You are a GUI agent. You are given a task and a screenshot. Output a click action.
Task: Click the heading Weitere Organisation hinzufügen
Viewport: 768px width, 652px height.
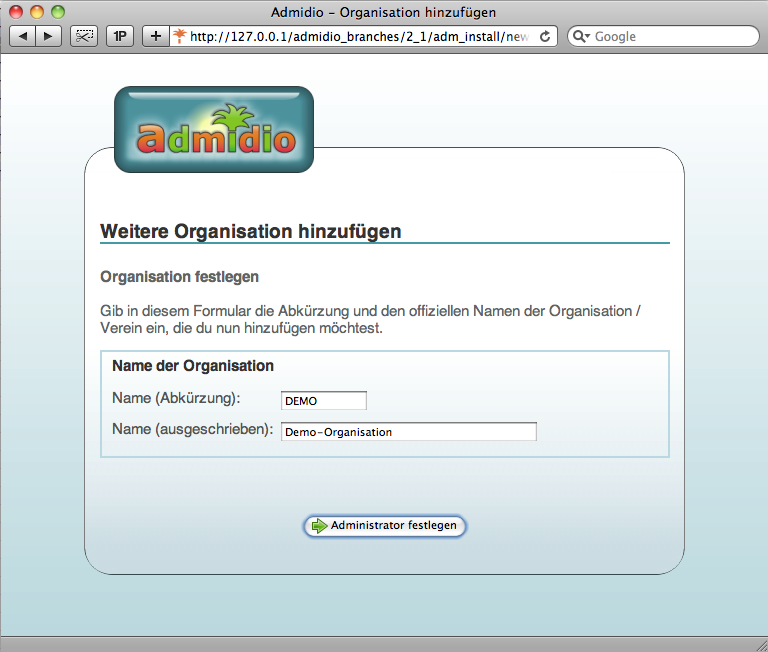pyautogui.click(x=251, y=231)
